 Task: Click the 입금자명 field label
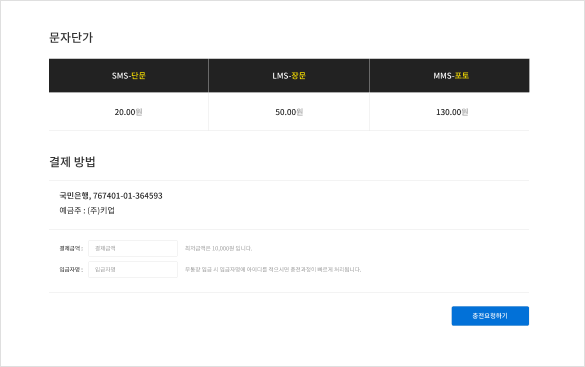(71, 269)
